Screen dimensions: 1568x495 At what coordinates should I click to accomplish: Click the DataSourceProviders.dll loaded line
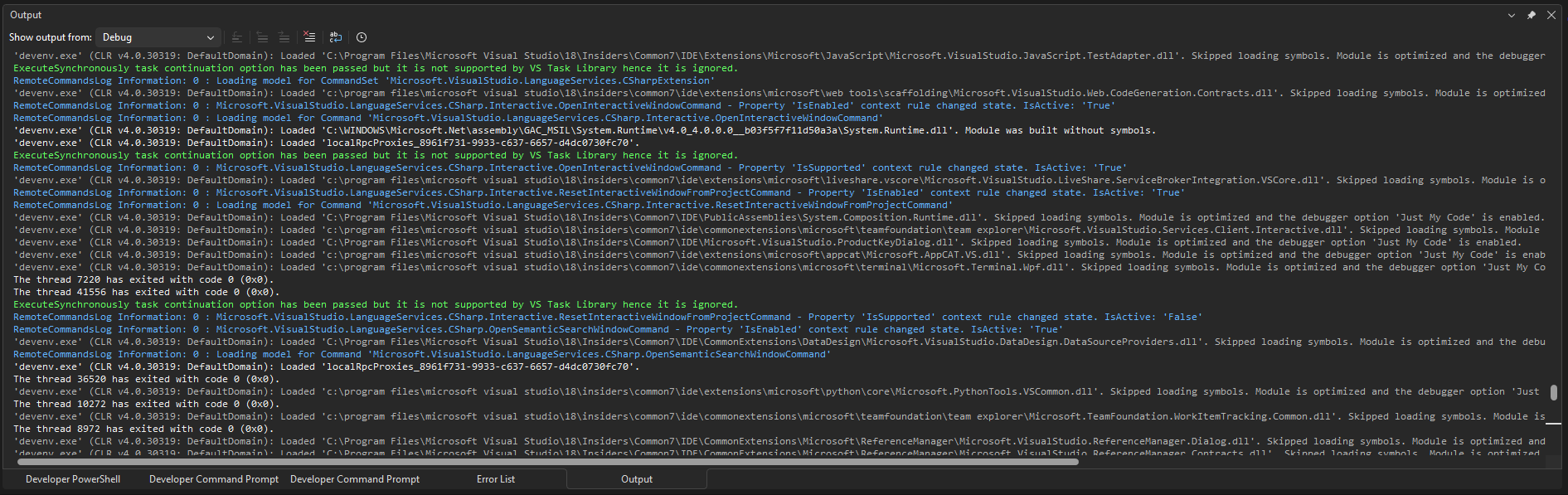779,342
